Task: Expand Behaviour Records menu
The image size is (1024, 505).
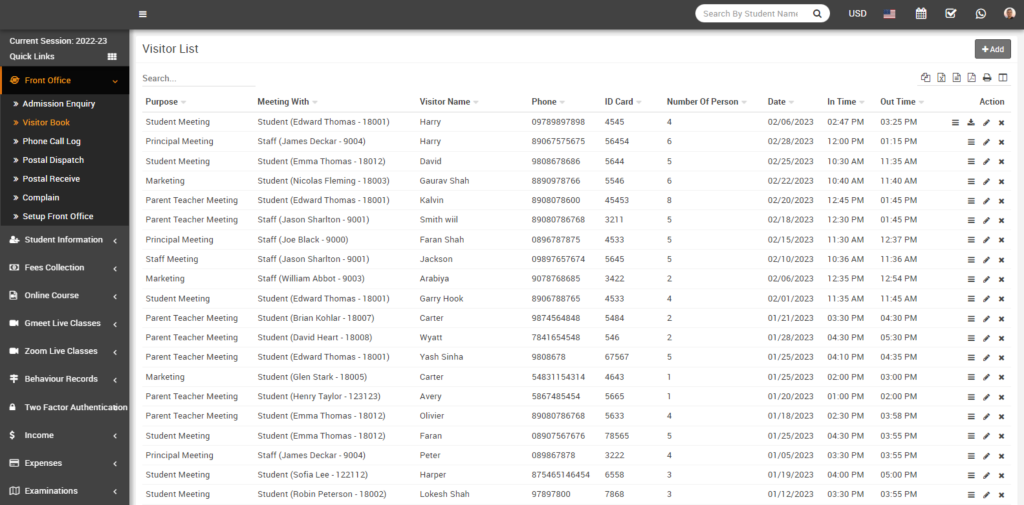Action: 65,379
